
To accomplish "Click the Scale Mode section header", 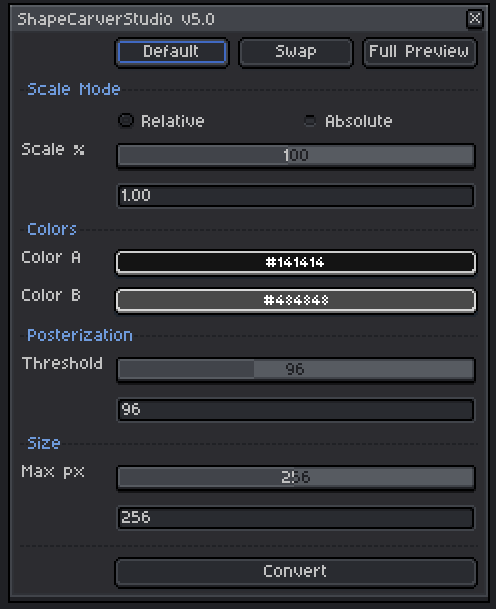I will pyautogui.click(x=73, y=89).
